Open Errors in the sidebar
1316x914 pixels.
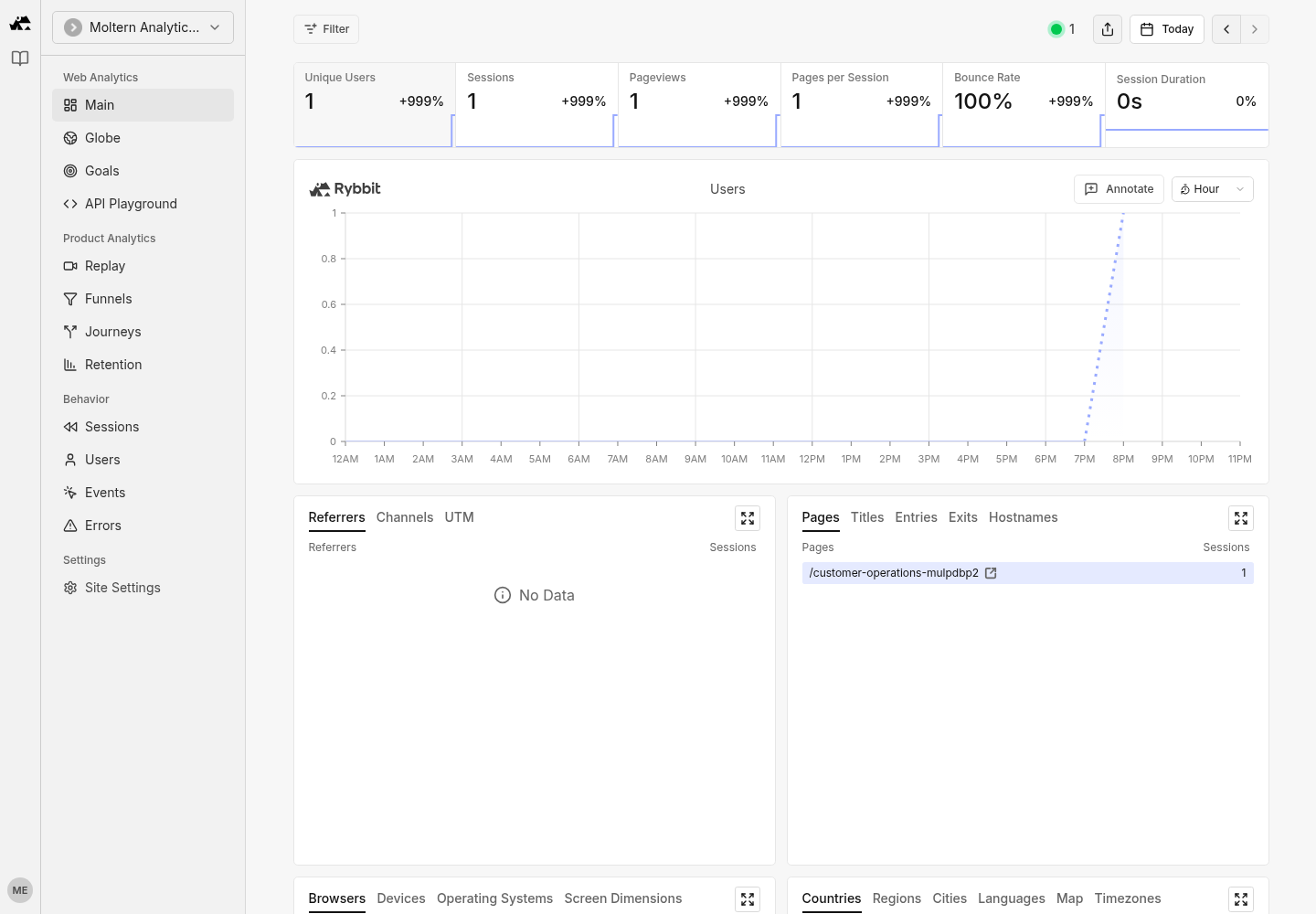(143, 526)
